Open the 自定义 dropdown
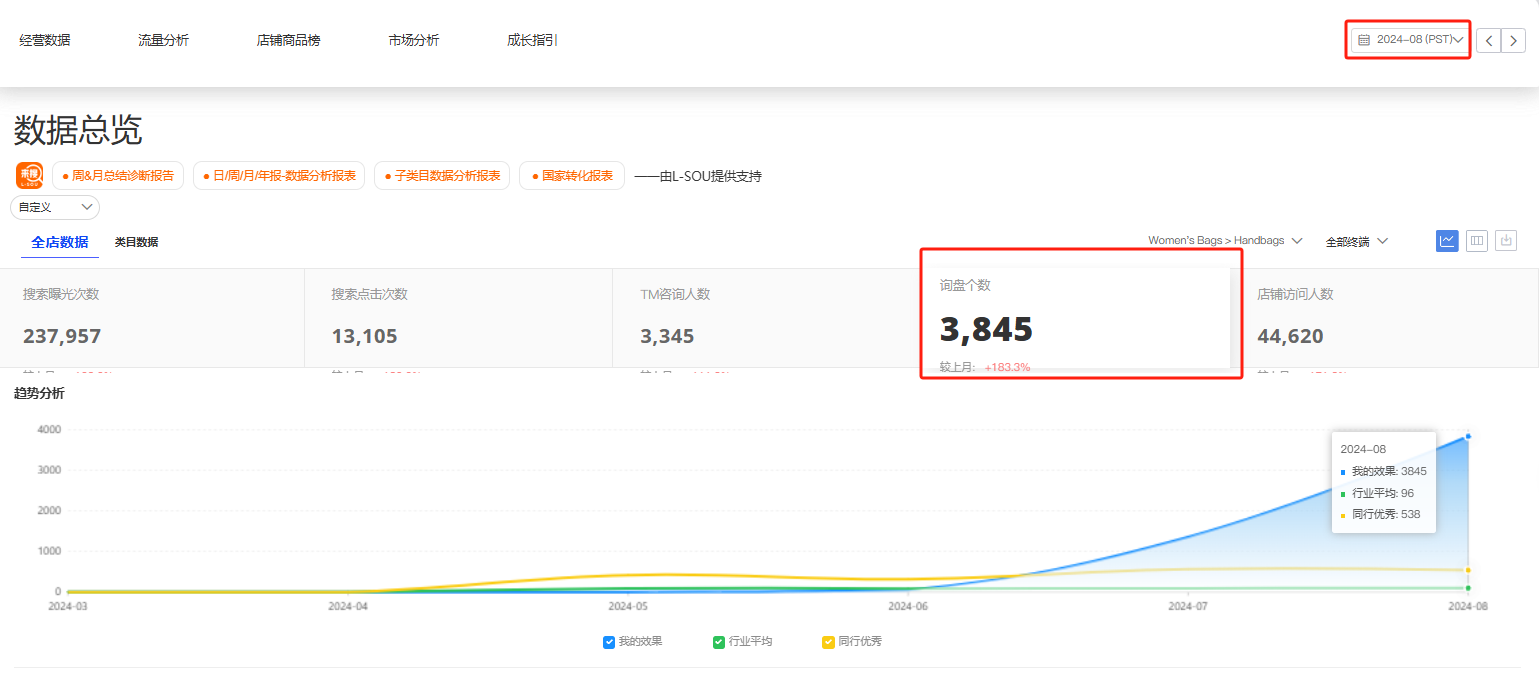 pyautogui.click(x=55, y=207)
